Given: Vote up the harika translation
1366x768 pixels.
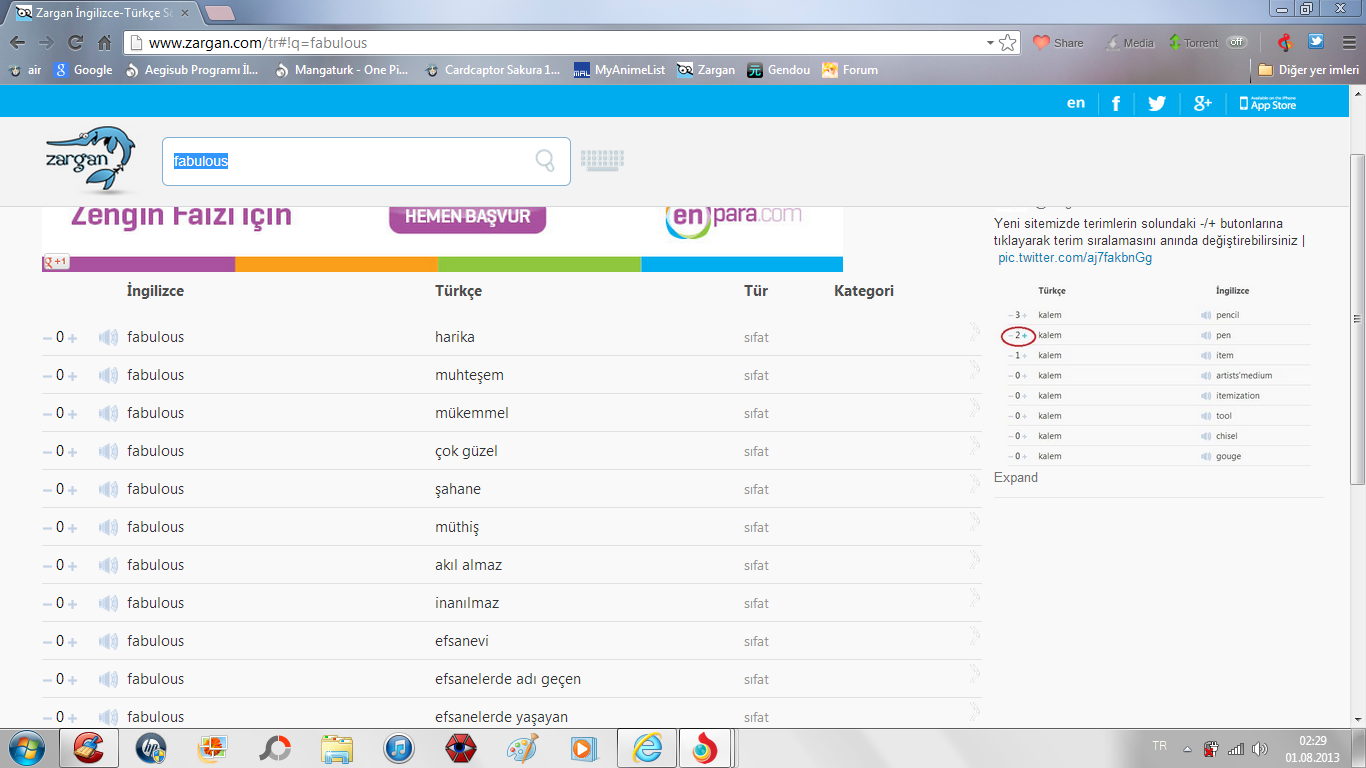Looking at the screenshot, I should (x=72, y=338).
